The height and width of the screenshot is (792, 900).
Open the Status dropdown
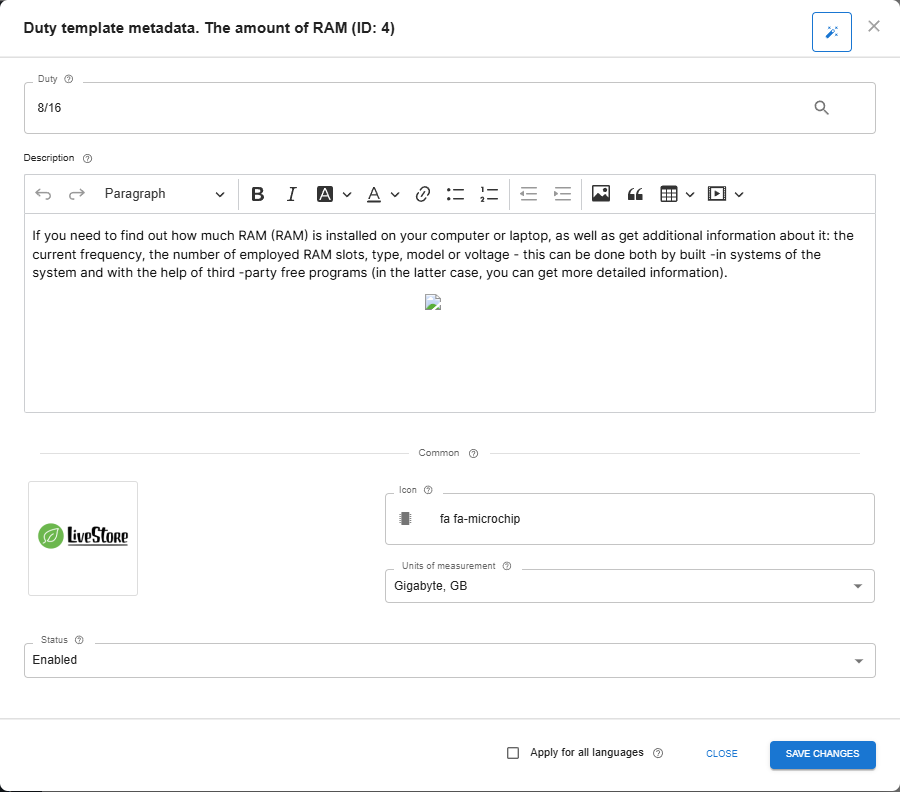click(857, 660)
